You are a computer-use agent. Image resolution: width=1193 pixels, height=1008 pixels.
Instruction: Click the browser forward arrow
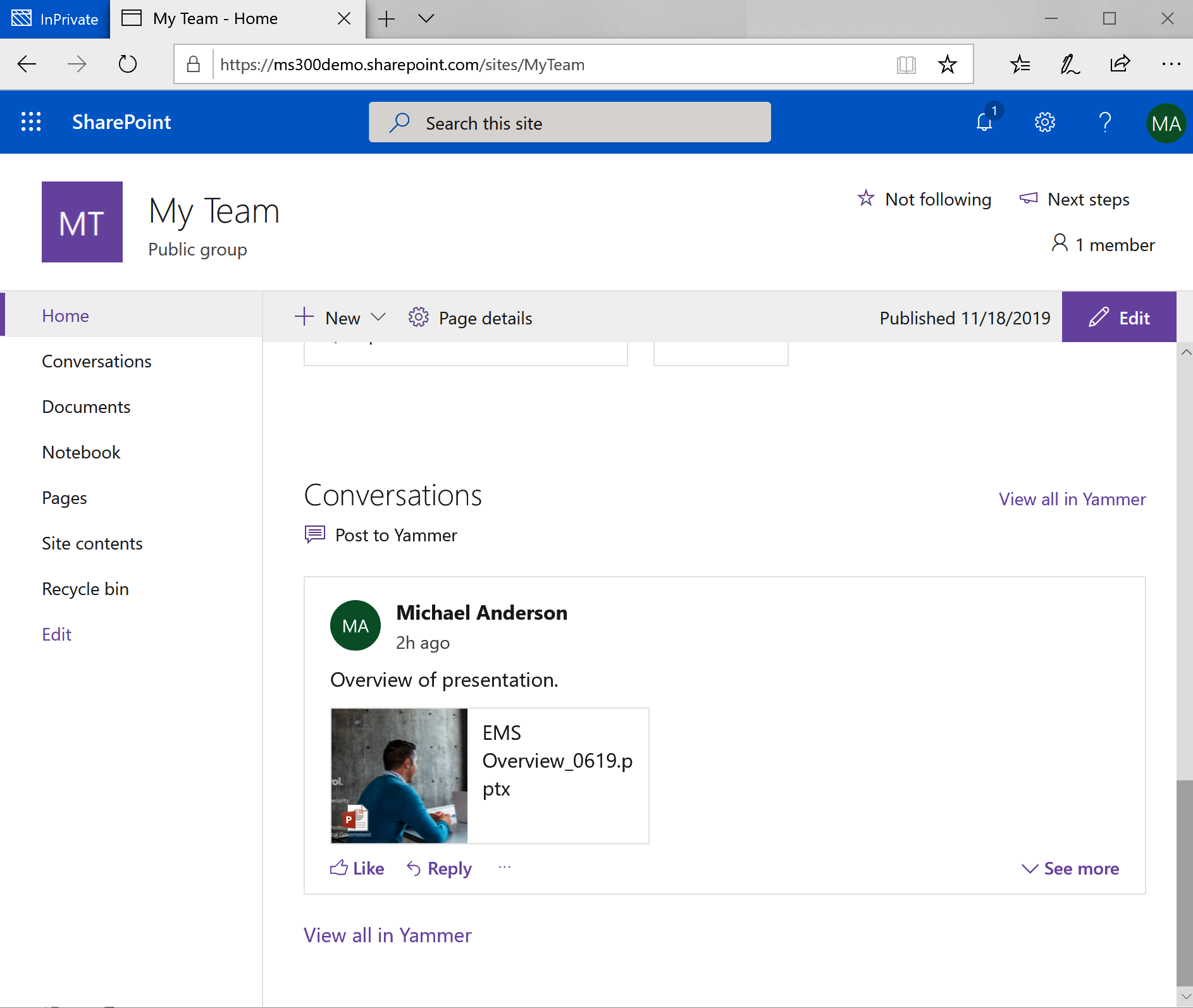click(x=77, y=64)
